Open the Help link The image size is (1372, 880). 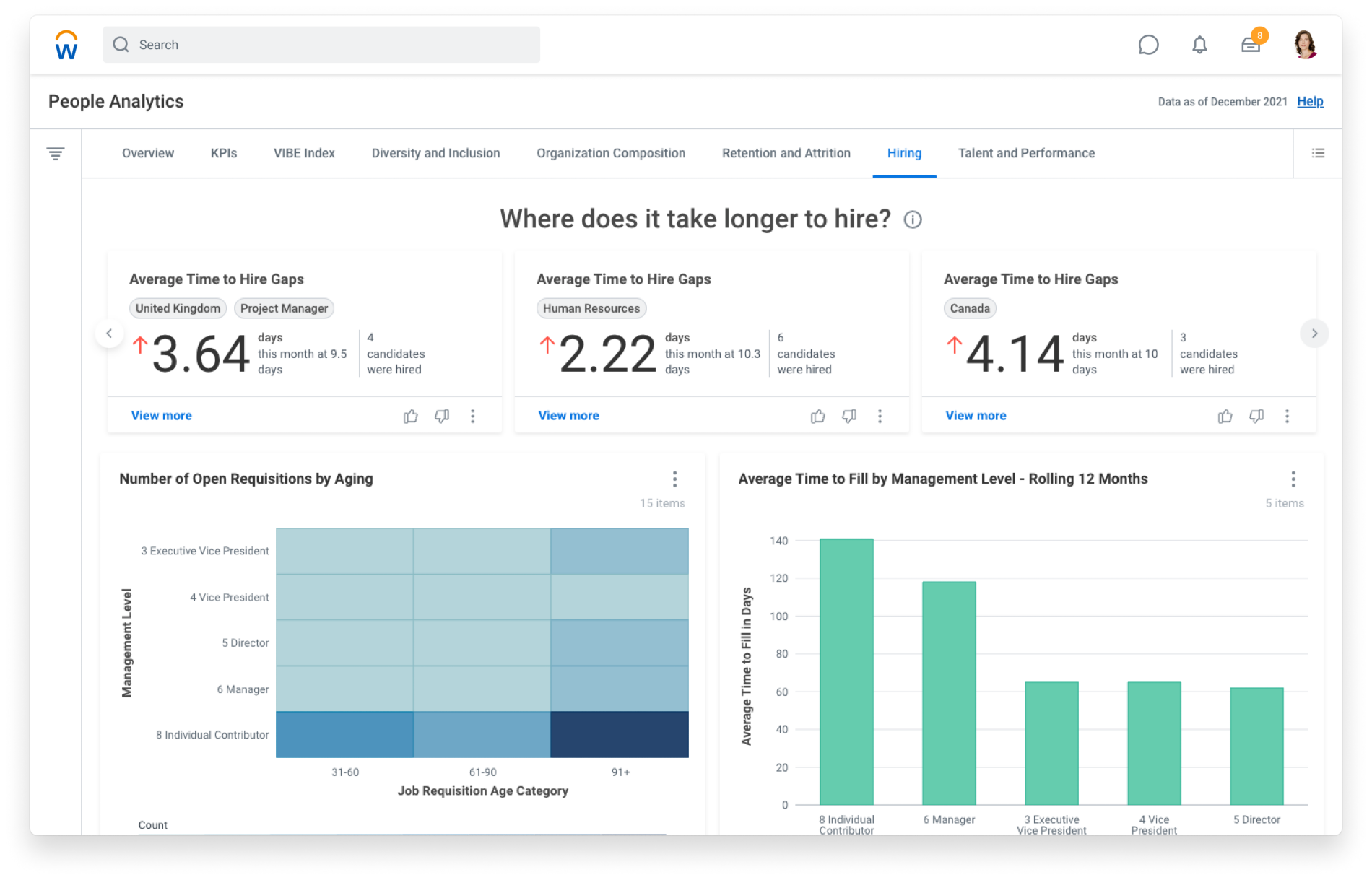coord(1309,101)
